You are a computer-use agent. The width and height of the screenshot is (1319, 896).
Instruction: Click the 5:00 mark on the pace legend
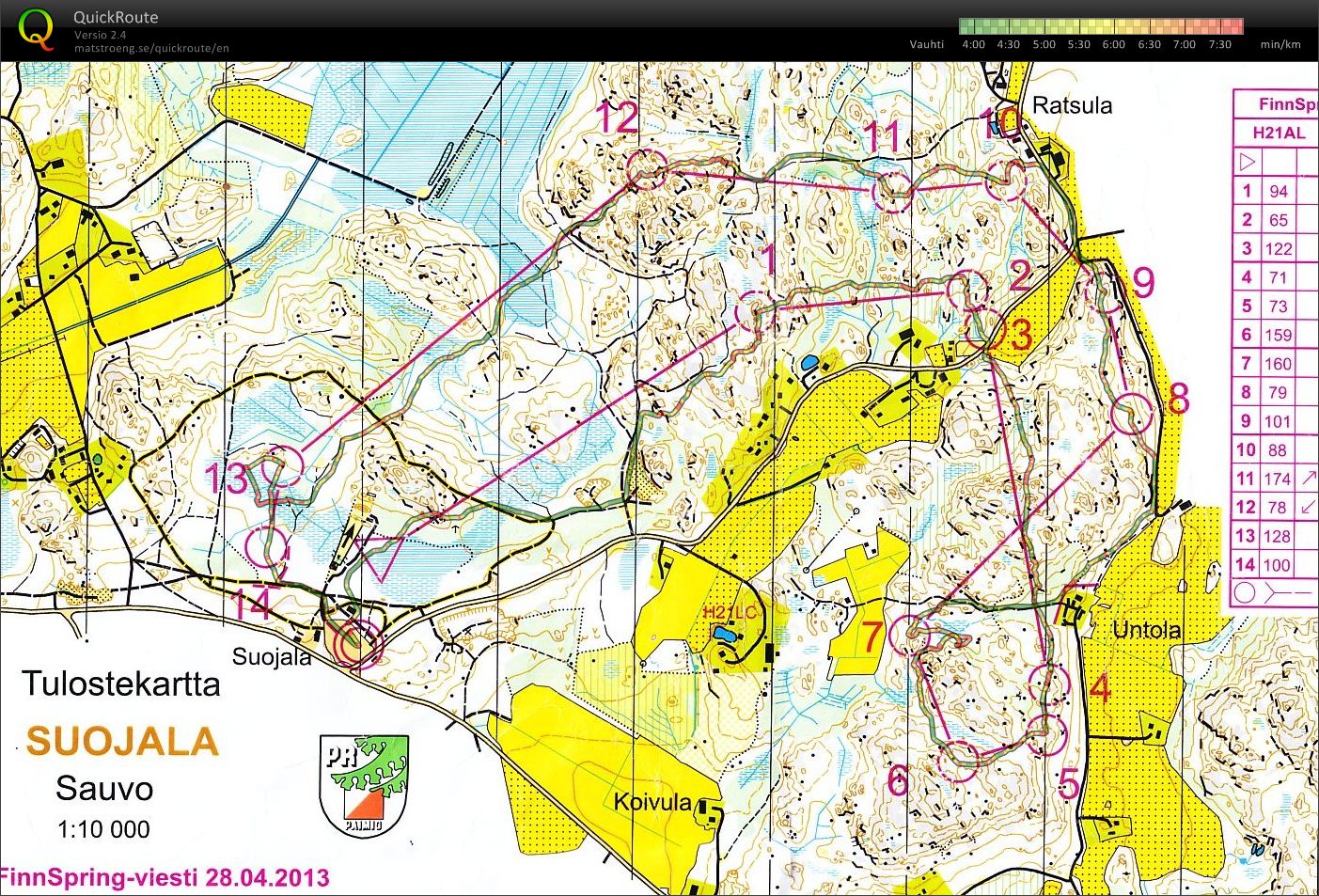(1043, 44)
